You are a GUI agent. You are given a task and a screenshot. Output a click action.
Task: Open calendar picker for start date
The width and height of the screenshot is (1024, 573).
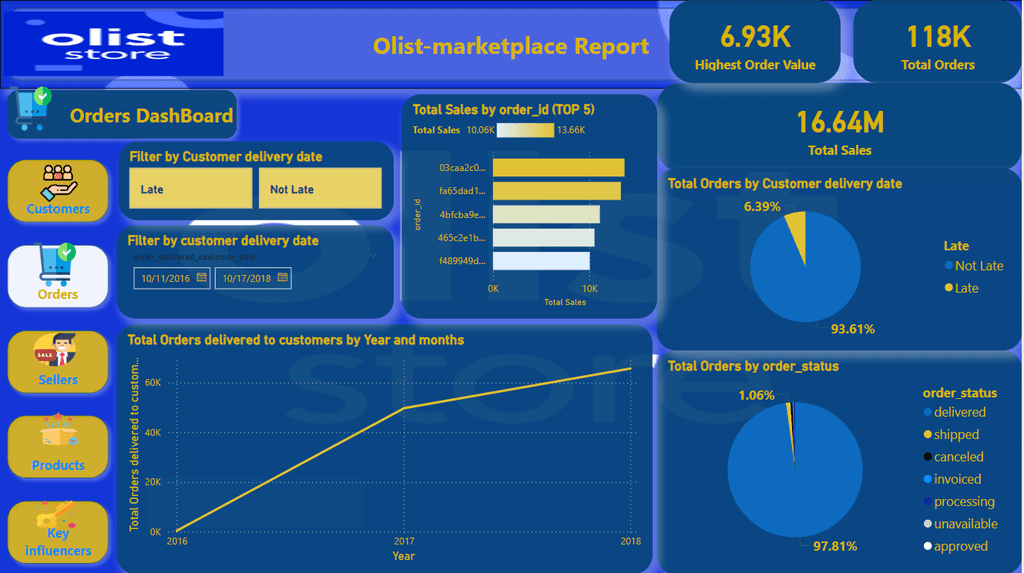(202, 278)
